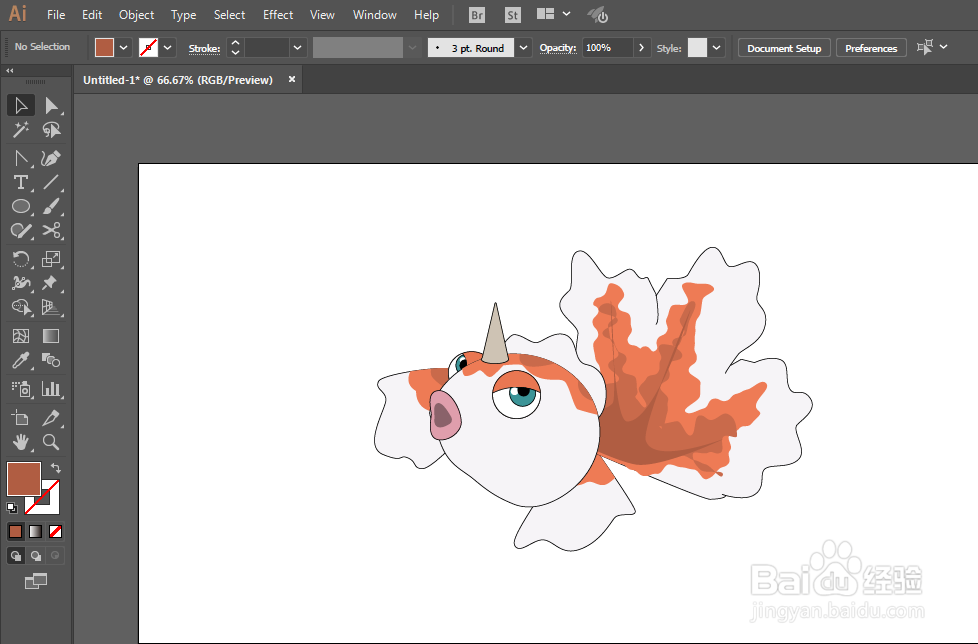Select the Rotate tool
This screenshot has width=978, height=644.
click(x=21, y=259)
